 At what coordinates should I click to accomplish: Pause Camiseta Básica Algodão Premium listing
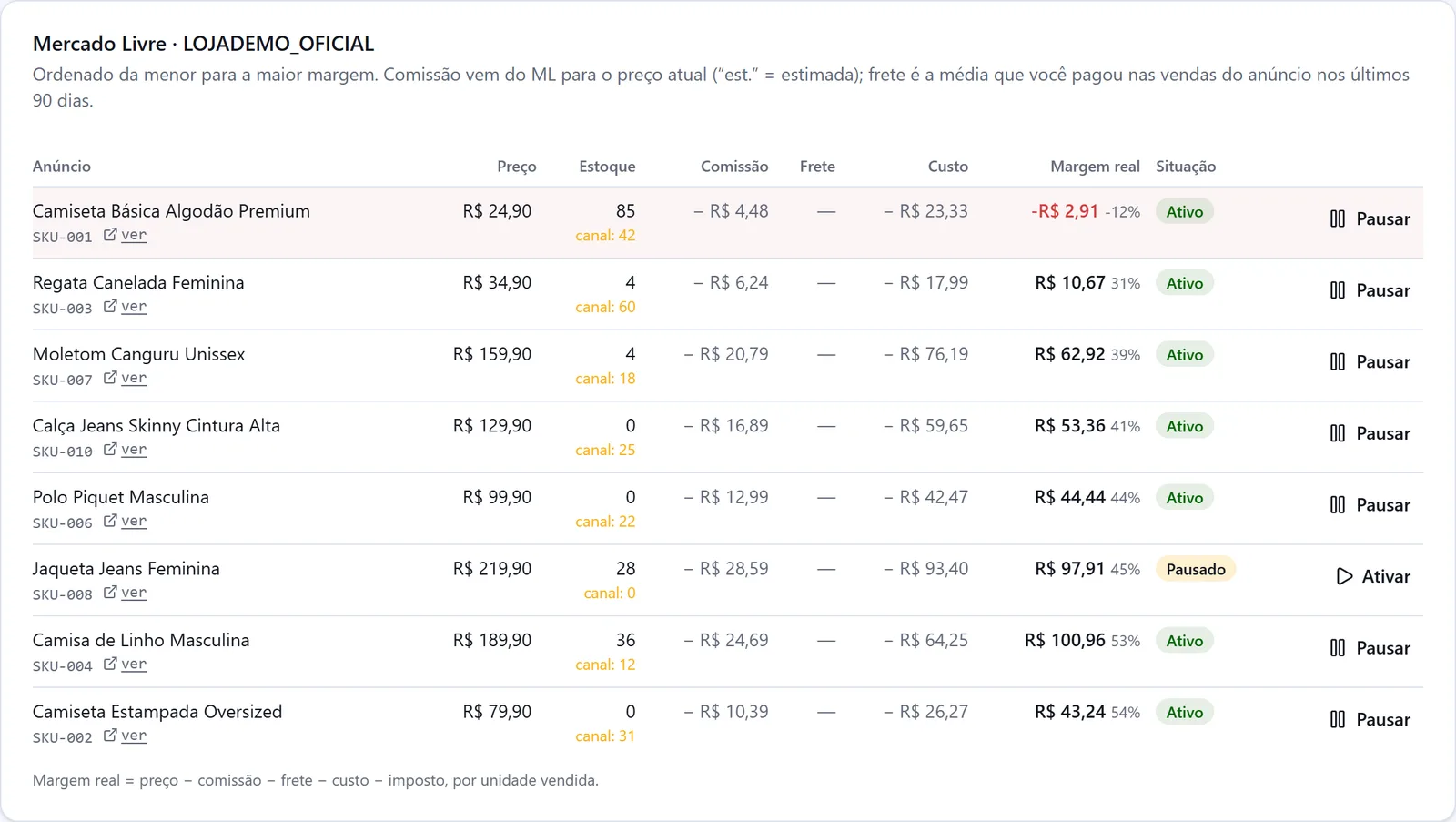pos(1370,218)
